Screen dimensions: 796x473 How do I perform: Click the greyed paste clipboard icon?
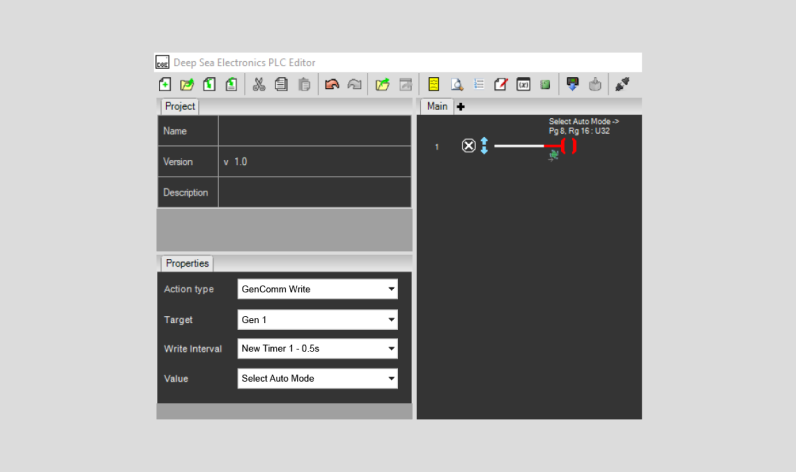[304, 84]
